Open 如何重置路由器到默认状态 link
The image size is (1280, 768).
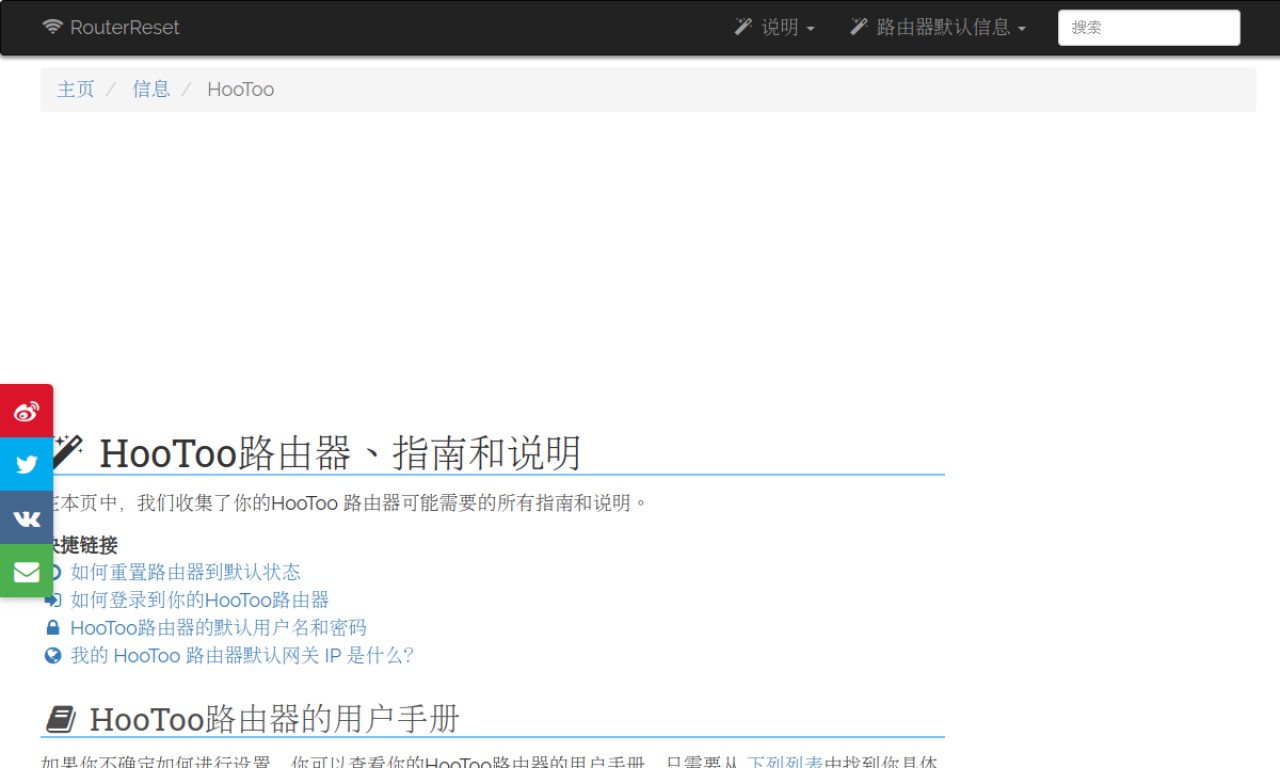point(186,572)
